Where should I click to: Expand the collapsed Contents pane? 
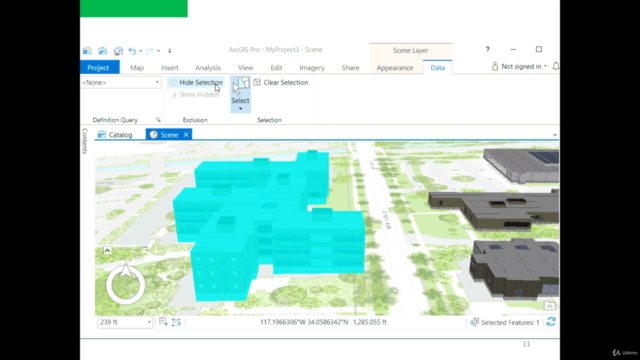point(85,141)
